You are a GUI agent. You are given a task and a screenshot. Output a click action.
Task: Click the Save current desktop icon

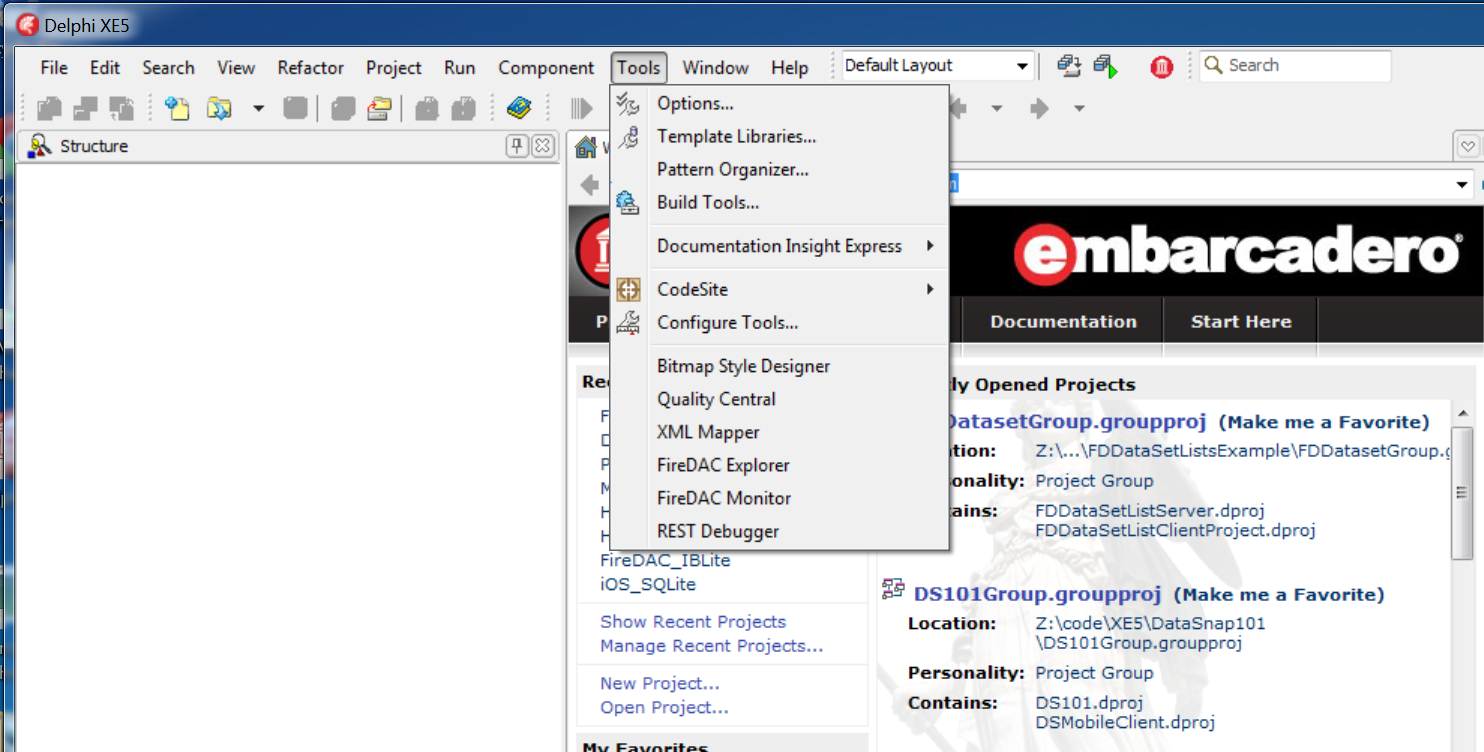tap(1069, 66)
